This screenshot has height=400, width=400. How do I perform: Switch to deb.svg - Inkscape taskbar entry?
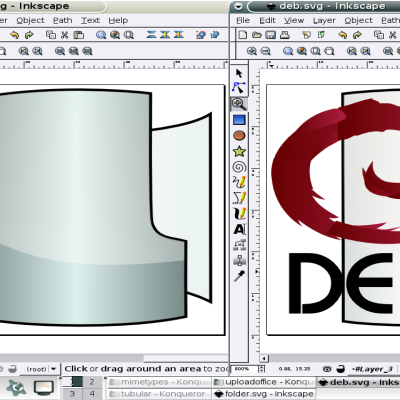click(x=358, y=382)
